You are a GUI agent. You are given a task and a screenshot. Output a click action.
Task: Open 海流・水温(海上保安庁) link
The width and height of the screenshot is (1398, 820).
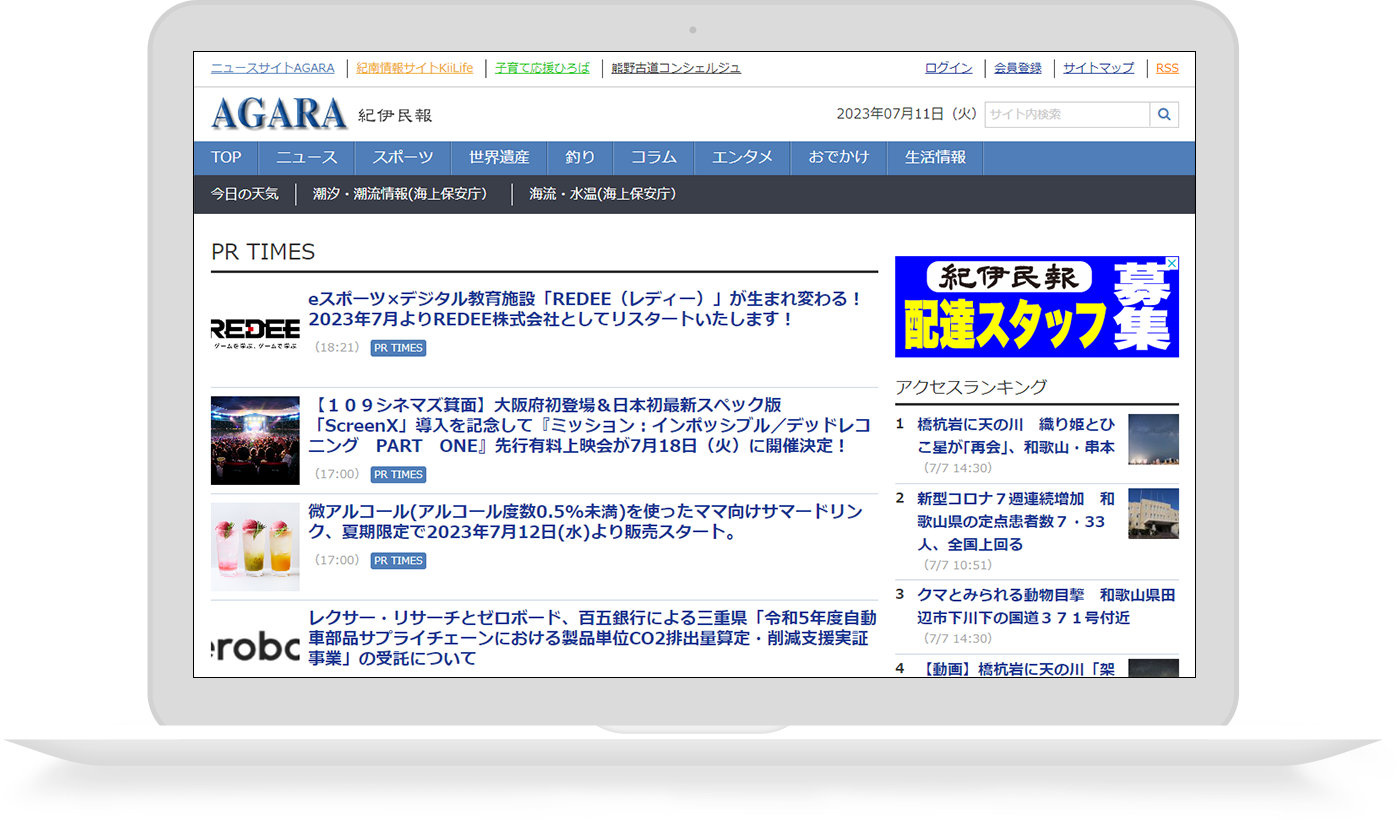603,194
